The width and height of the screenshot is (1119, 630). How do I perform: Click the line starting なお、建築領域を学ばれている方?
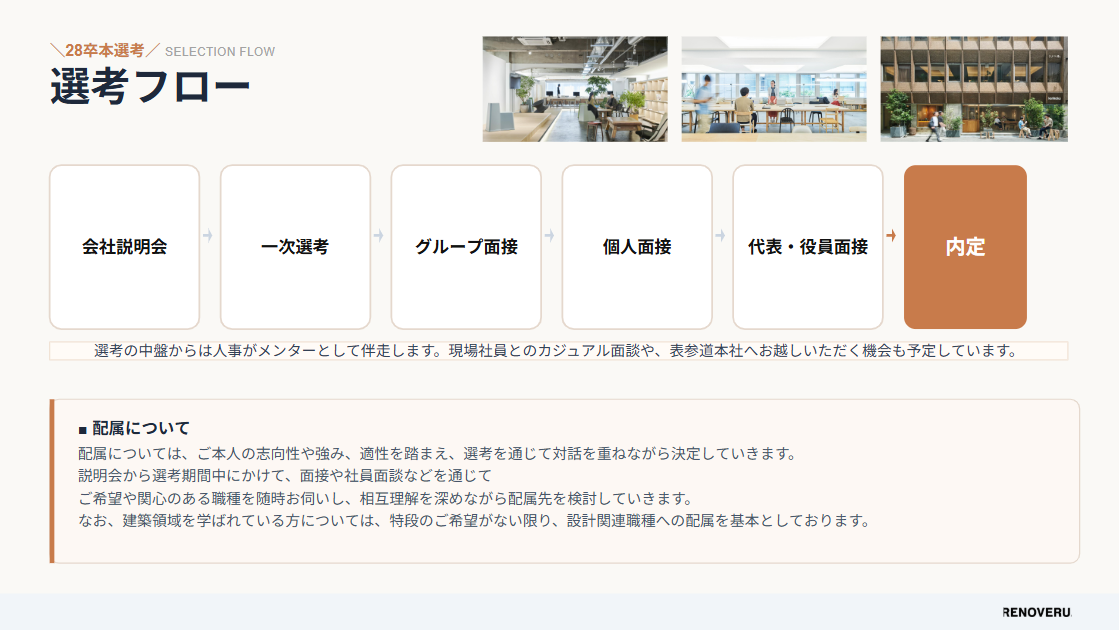click(474, 521)
